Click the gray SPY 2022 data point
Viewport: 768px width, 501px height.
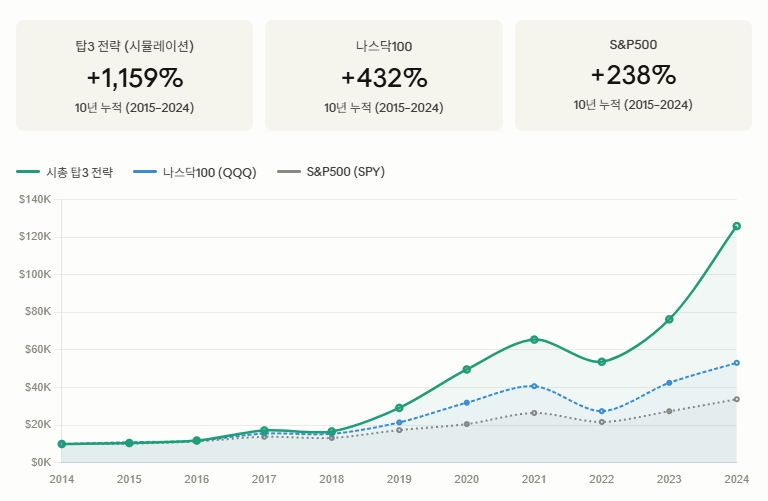pos(602,422)
